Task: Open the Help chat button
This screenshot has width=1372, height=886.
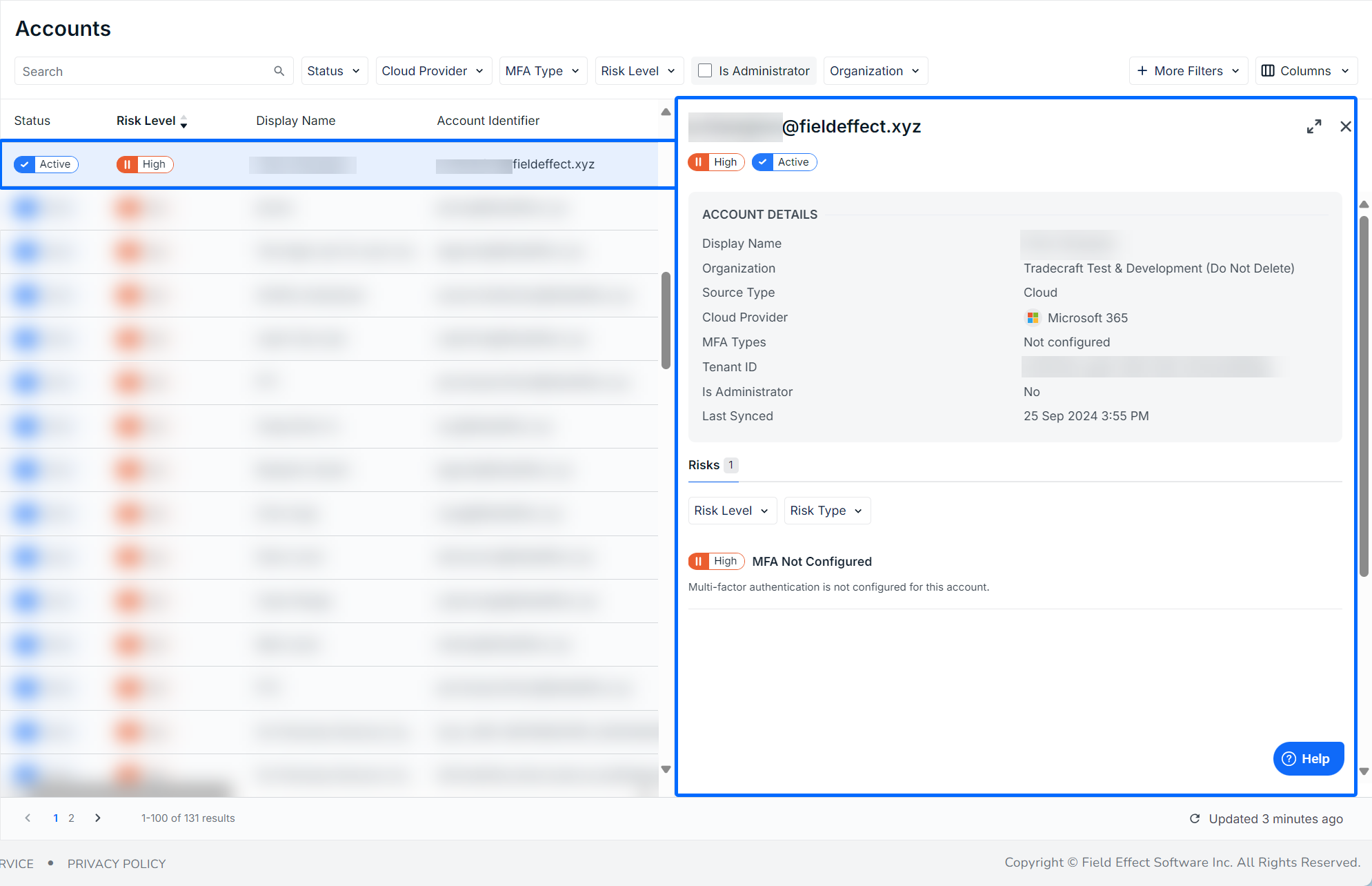Action: tap(1307, 758)
